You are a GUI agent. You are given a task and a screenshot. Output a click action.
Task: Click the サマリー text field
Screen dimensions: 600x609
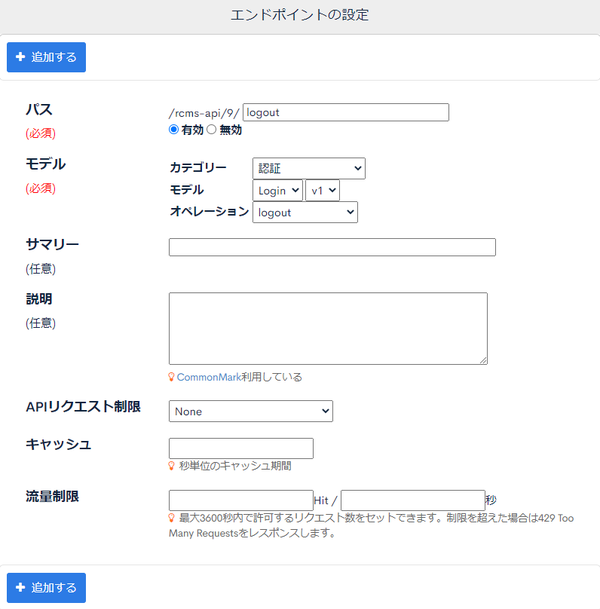pos(332,247)
